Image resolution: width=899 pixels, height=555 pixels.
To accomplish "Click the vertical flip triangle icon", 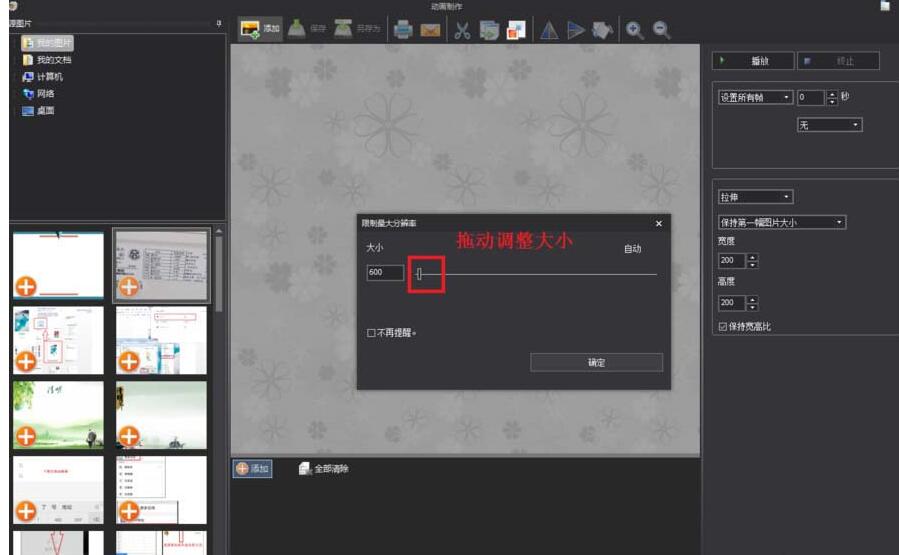I will (x=576, y=30).
